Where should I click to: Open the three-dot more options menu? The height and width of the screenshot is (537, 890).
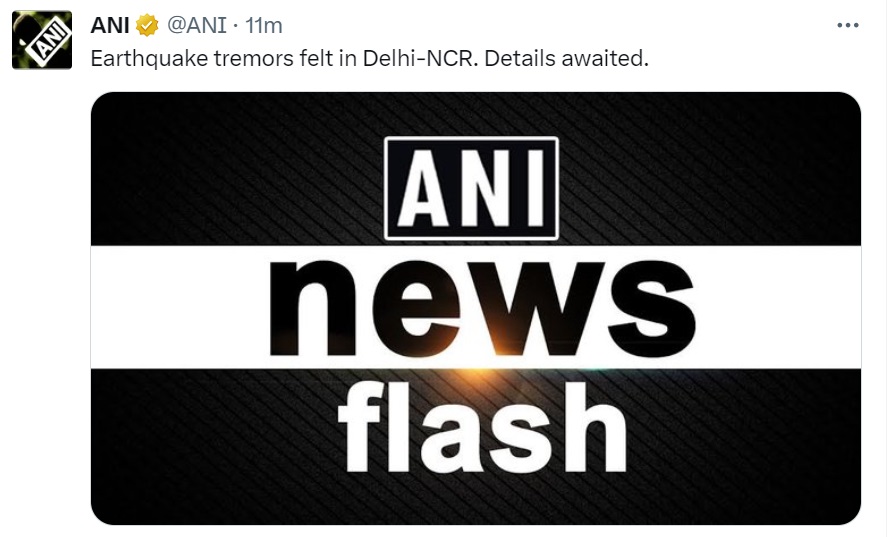click(x=846, y=26)
